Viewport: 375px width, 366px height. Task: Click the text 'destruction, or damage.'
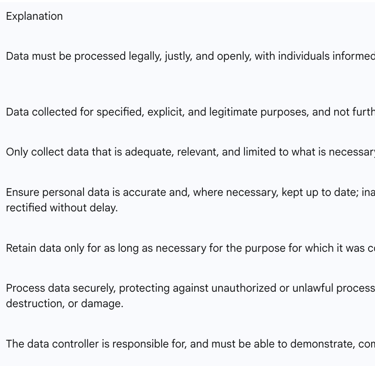click(65, 303)
